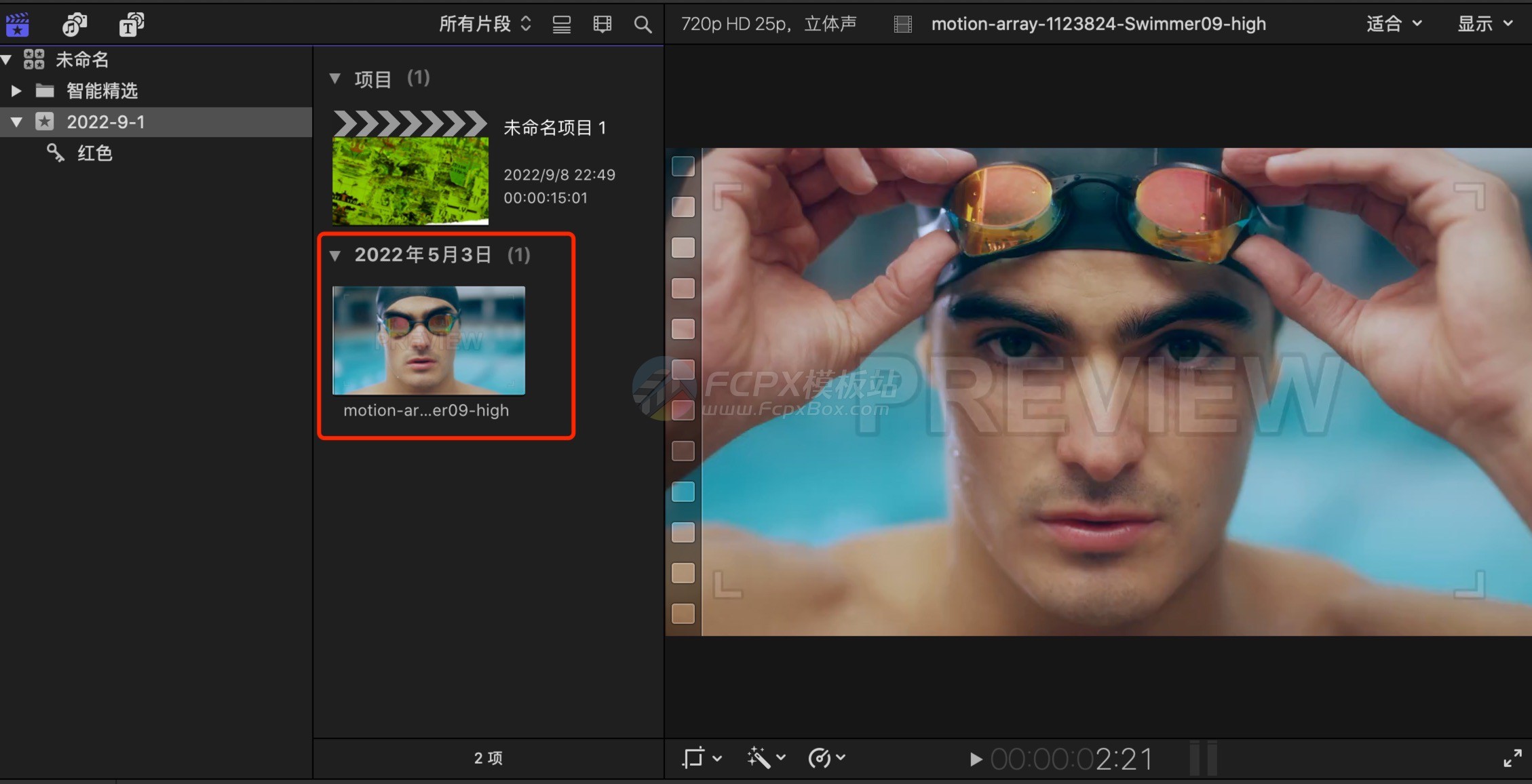1532x784 pixels.
Task: Select the 红色 keyword collection
Action: point(94,153)
